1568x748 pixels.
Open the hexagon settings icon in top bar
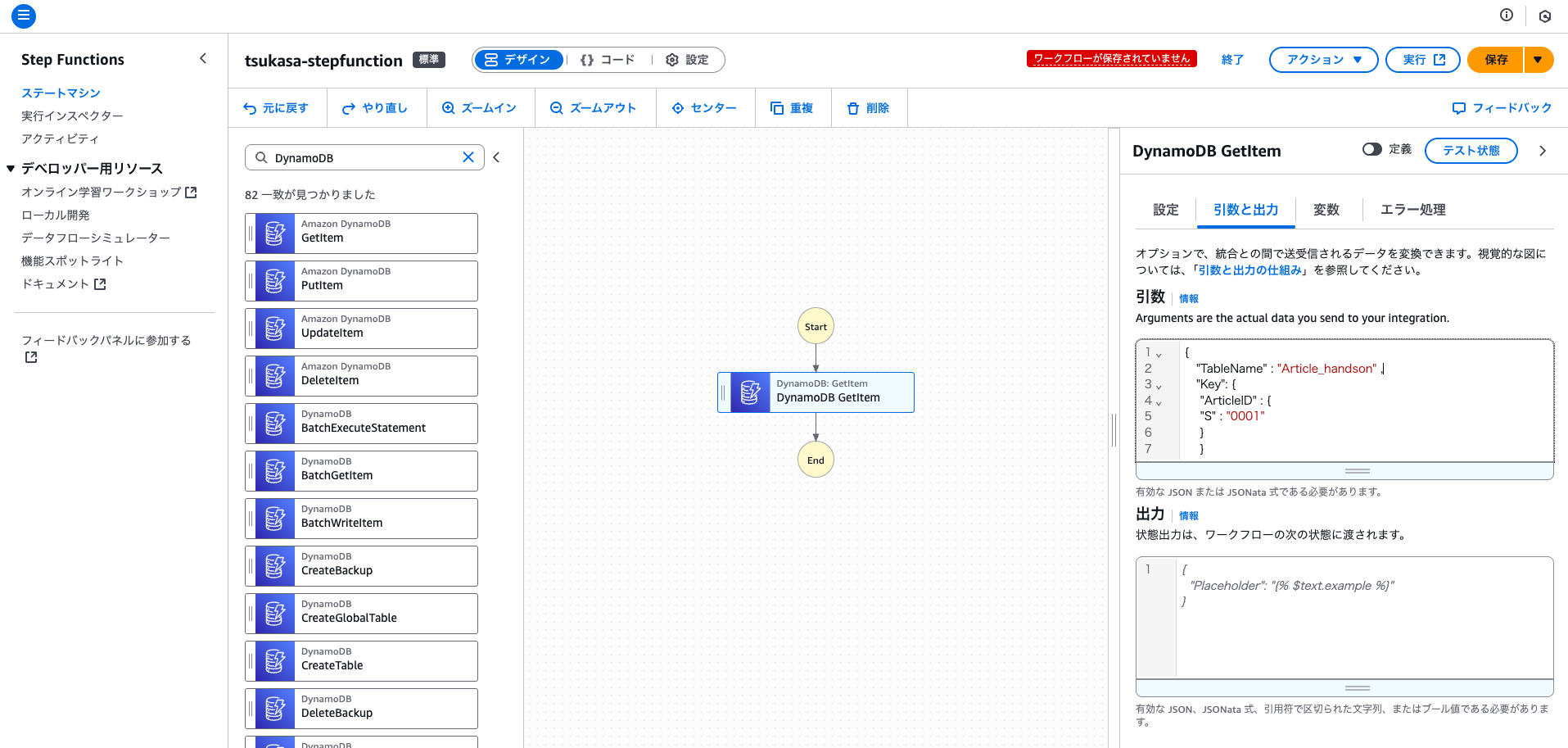pos(1544,16)
